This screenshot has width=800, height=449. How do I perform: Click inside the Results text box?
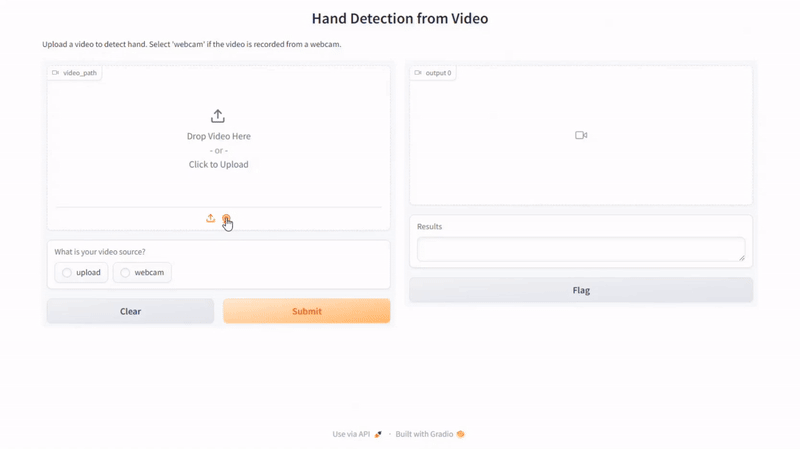[581, 250]
